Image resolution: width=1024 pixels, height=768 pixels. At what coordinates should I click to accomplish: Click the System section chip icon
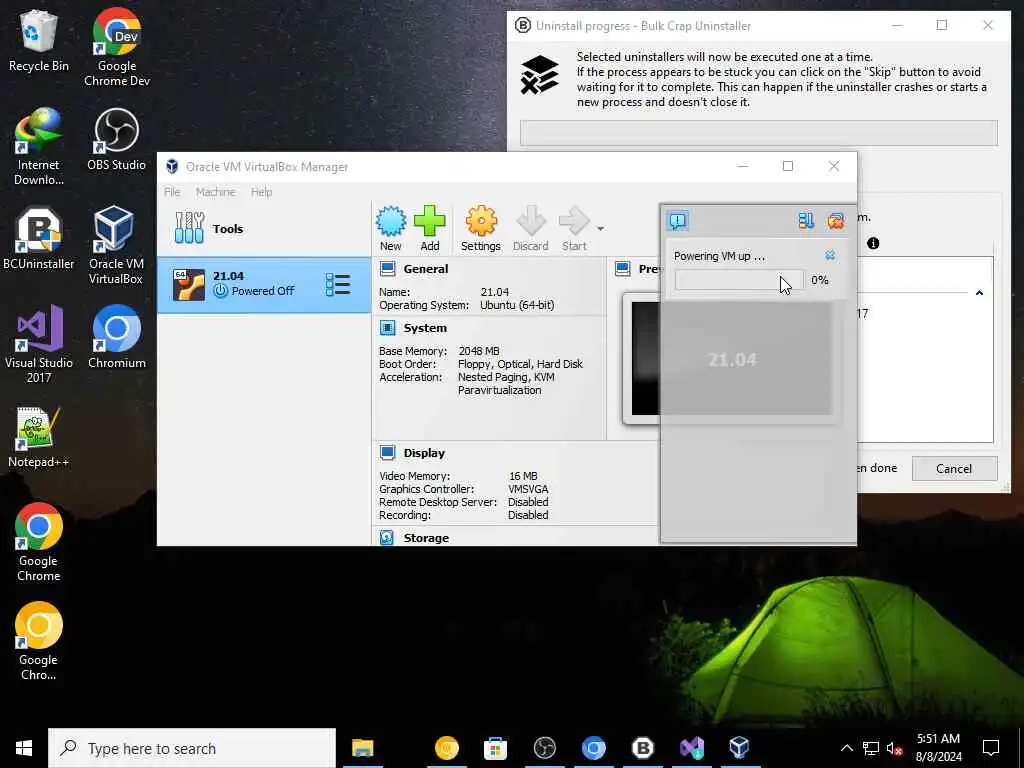387,328
